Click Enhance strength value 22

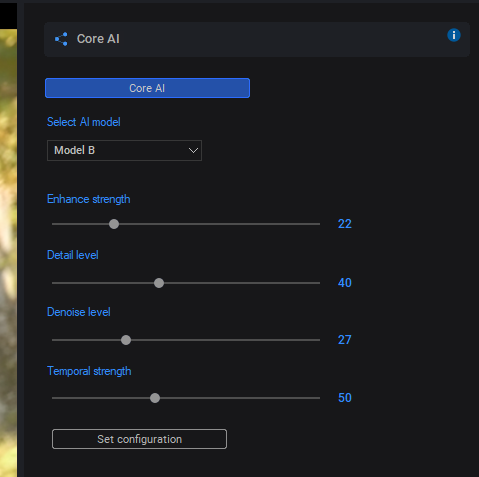coord(345,224)
